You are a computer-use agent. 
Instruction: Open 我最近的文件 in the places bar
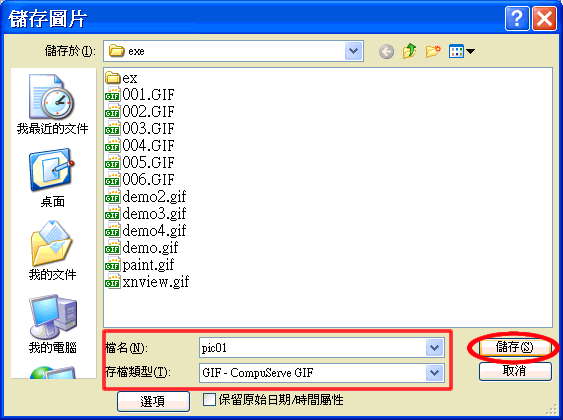[x=52, y=104]
